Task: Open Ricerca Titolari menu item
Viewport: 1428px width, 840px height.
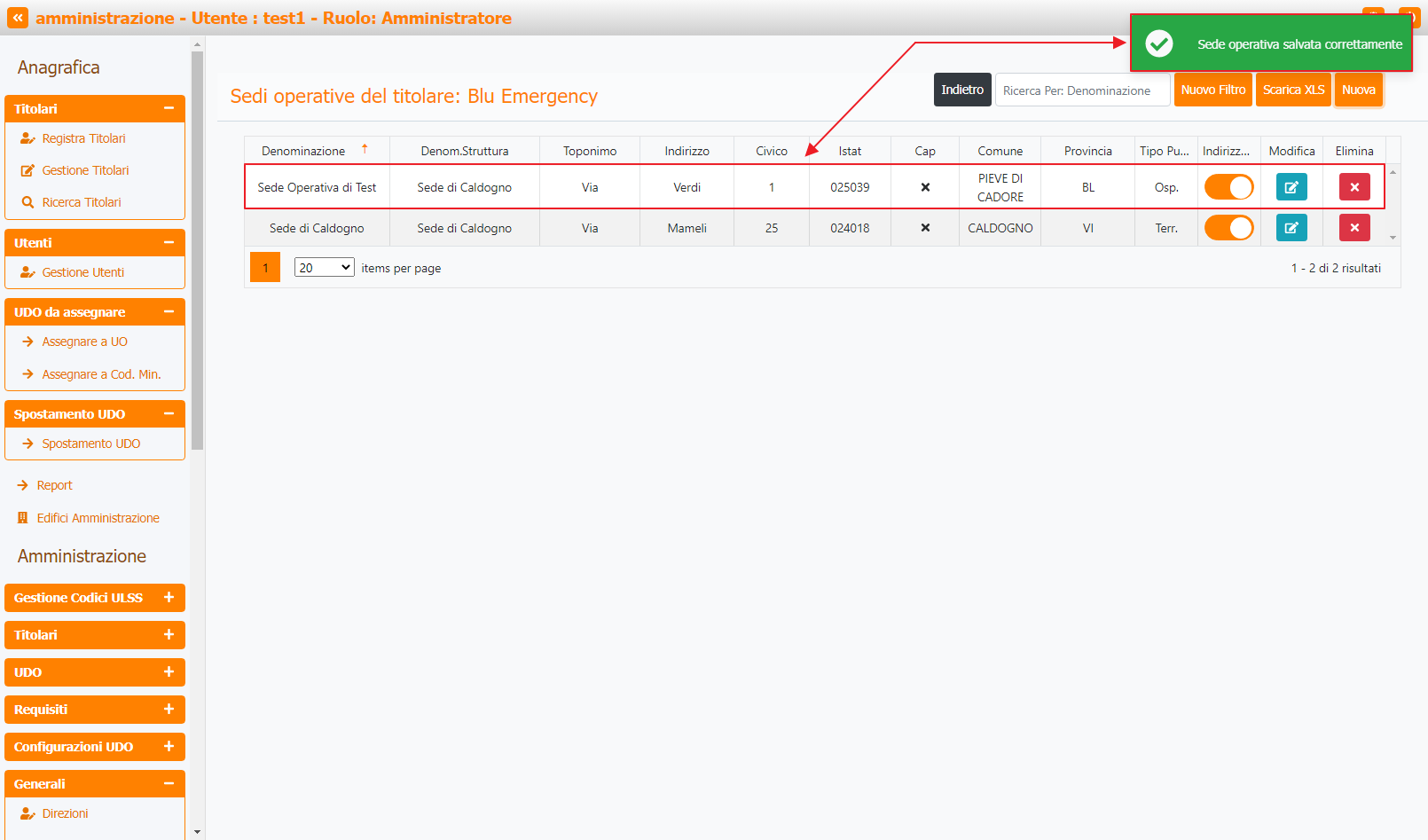Action: [82, 202]
